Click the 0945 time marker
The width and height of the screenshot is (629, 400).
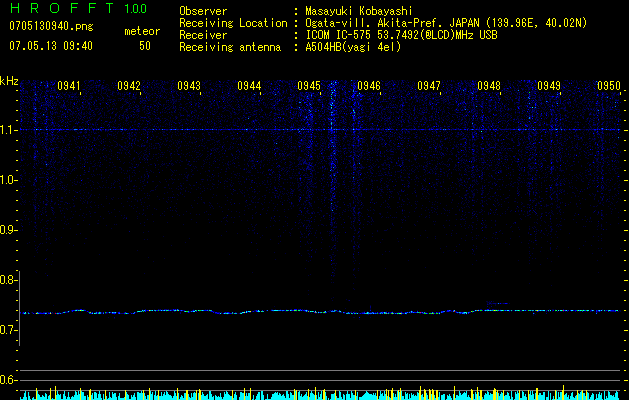[x=309, y=86]
